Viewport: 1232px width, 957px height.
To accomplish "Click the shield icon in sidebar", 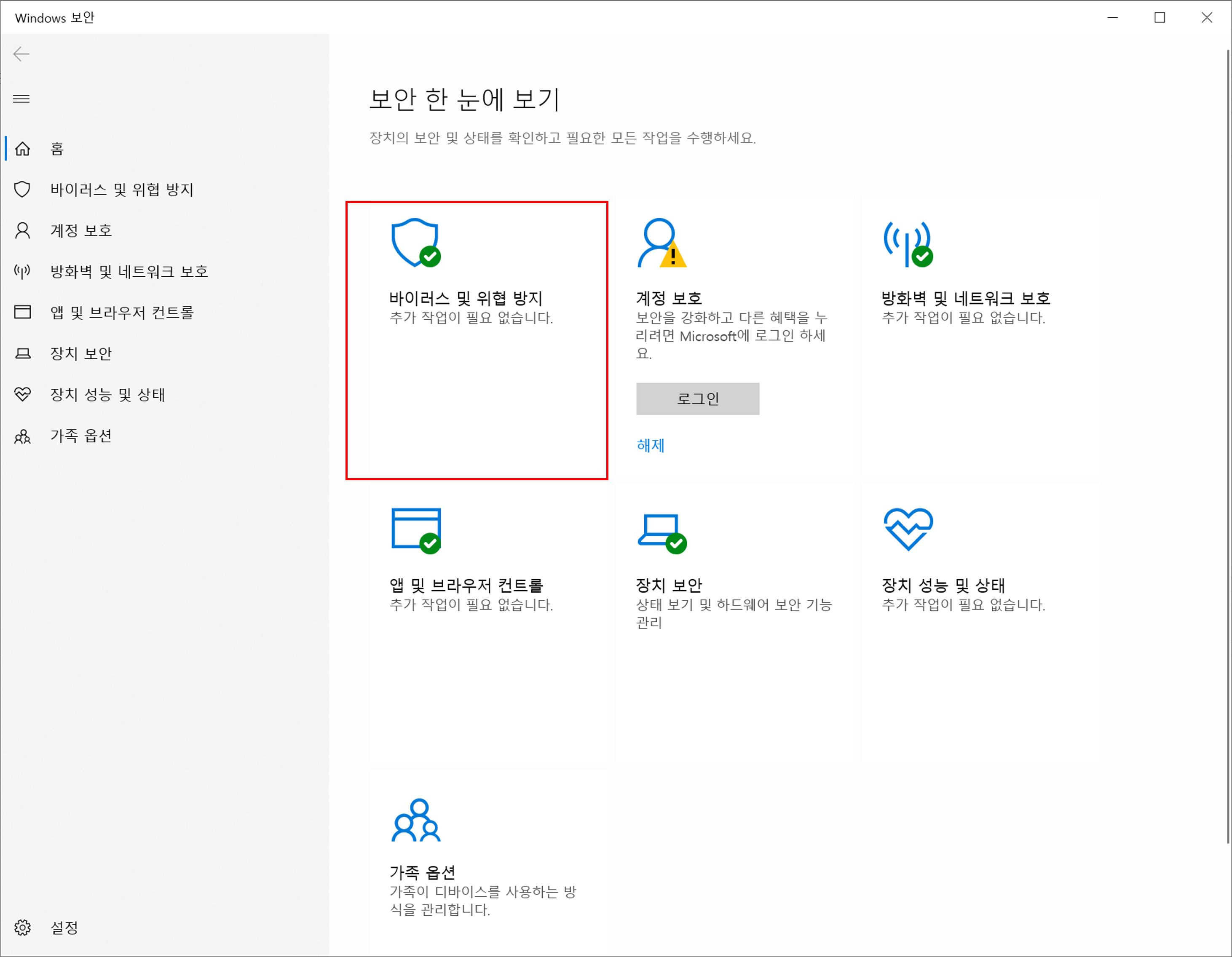I will pos(23,190).
